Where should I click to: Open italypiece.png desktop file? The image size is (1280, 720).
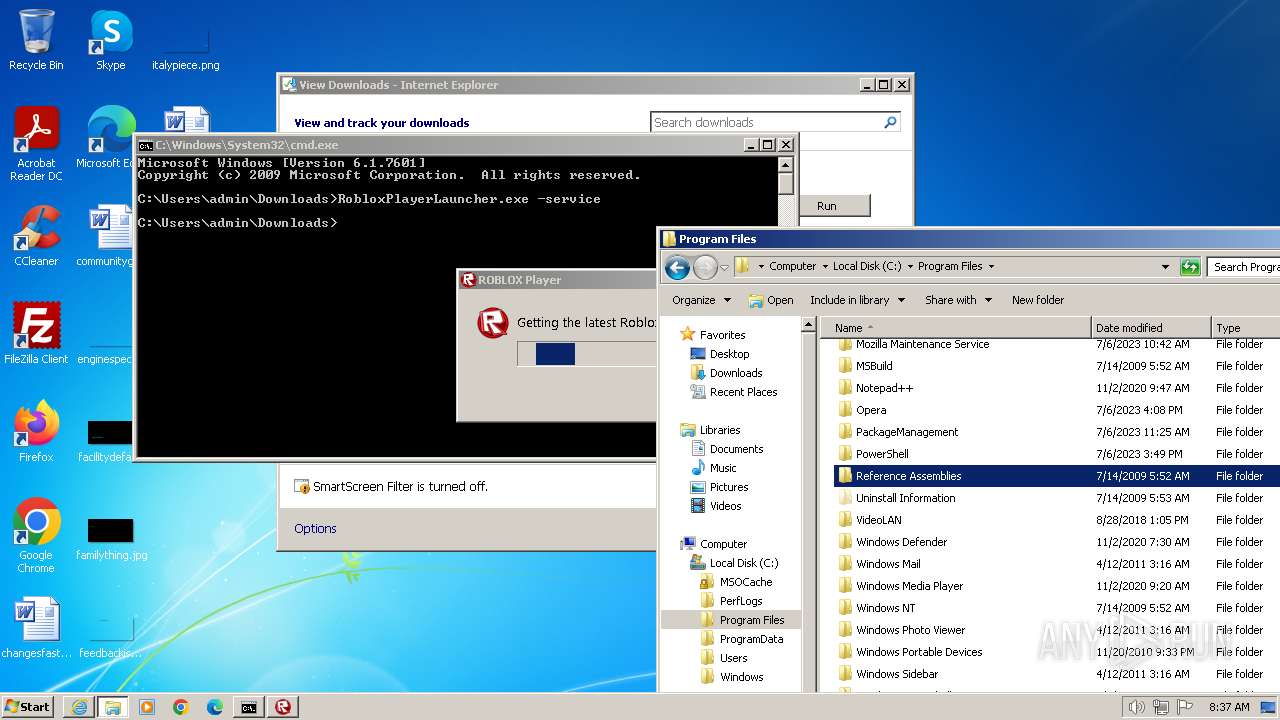pos(186,48)
